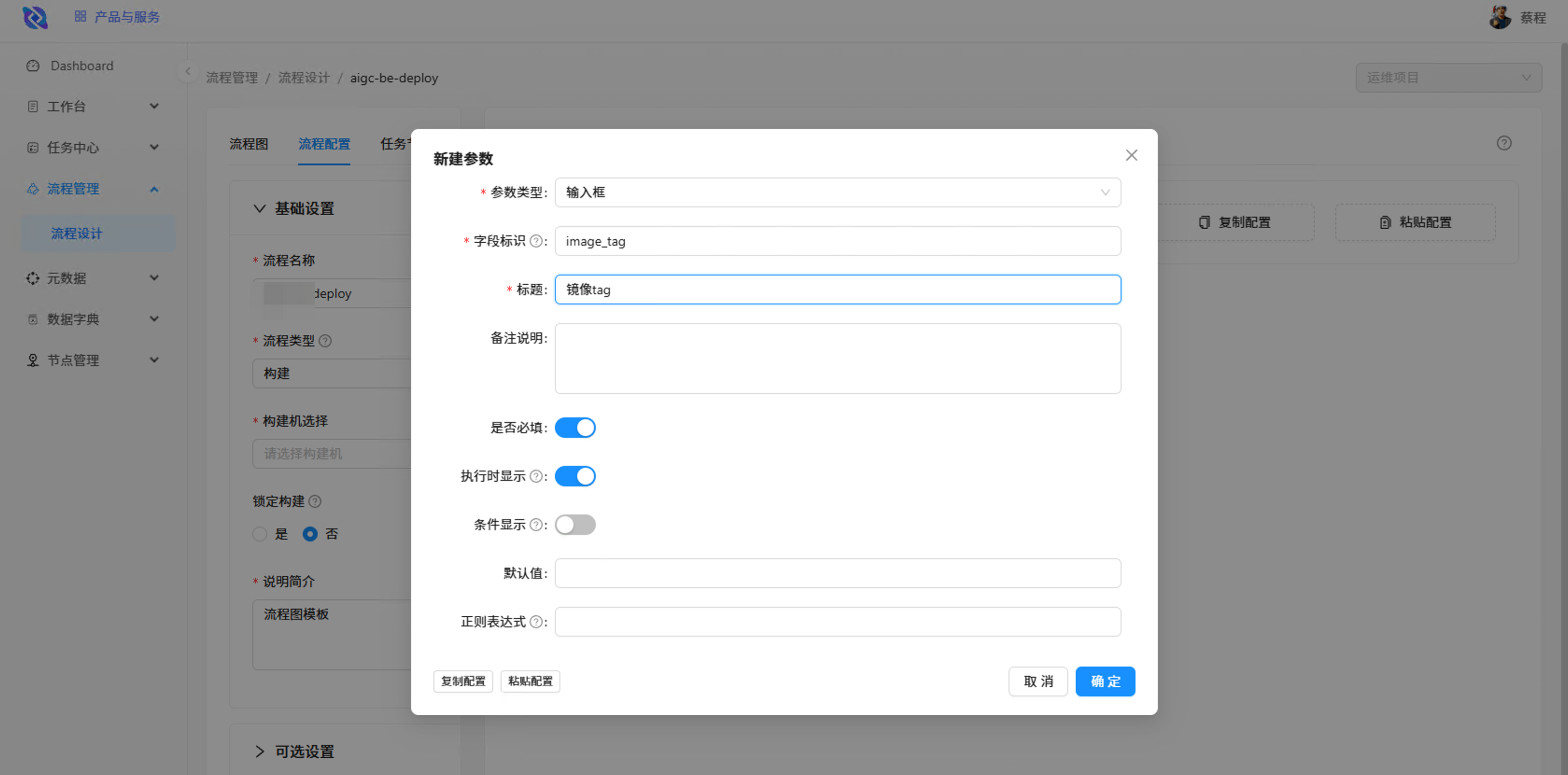Expand the 节点管理 menu chevron
Screen dimensions: 1568x775
[154, 360]
